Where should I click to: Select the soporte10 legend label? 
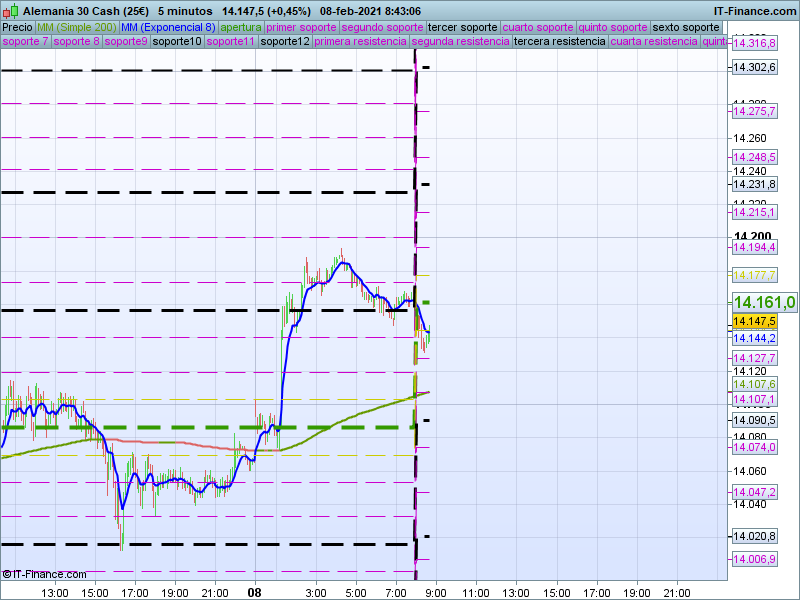(x=177, y=42)
